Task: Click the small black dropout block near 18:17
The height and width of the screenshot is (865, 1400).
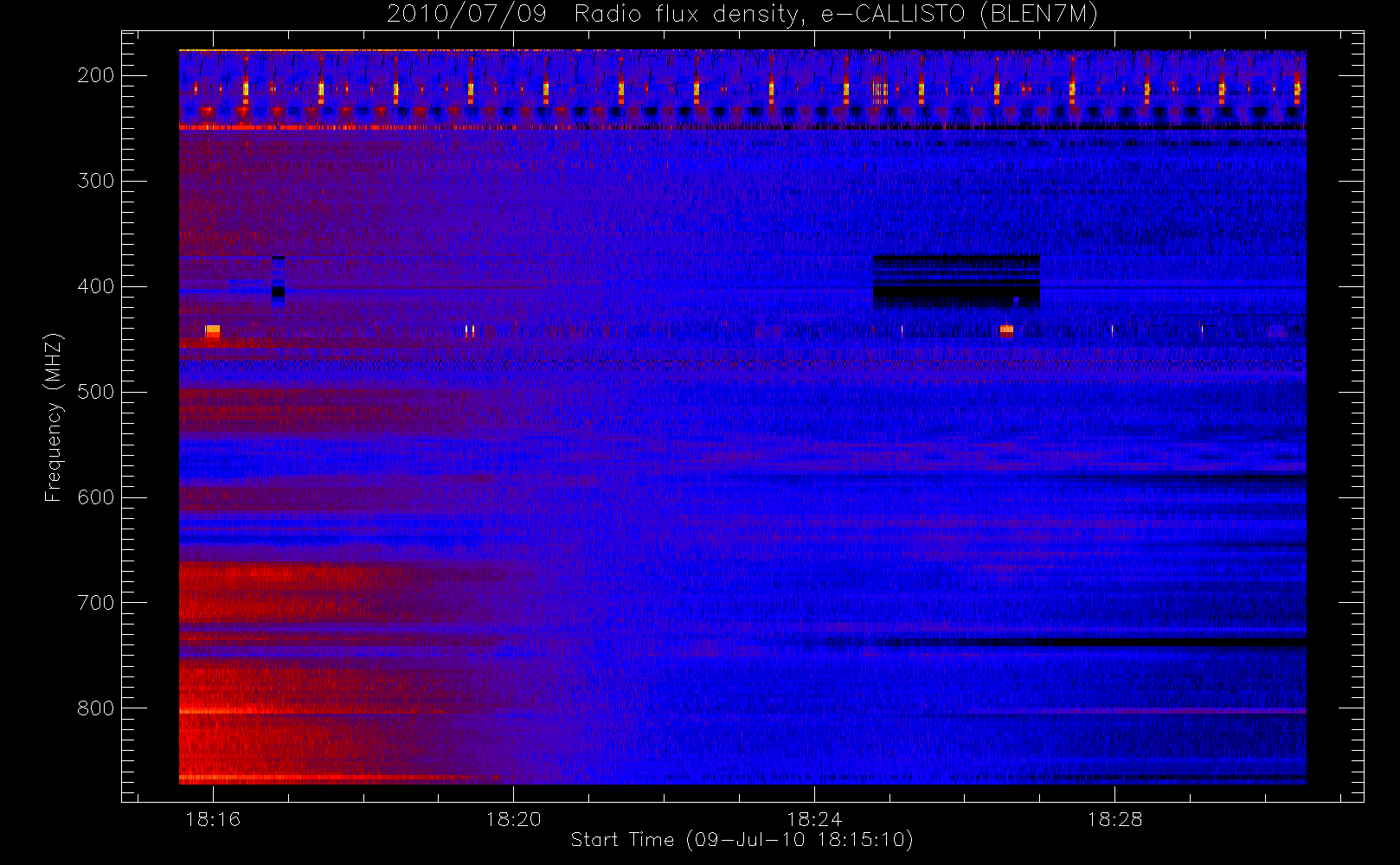Action: pyautogui.click(x=278, y=281)
